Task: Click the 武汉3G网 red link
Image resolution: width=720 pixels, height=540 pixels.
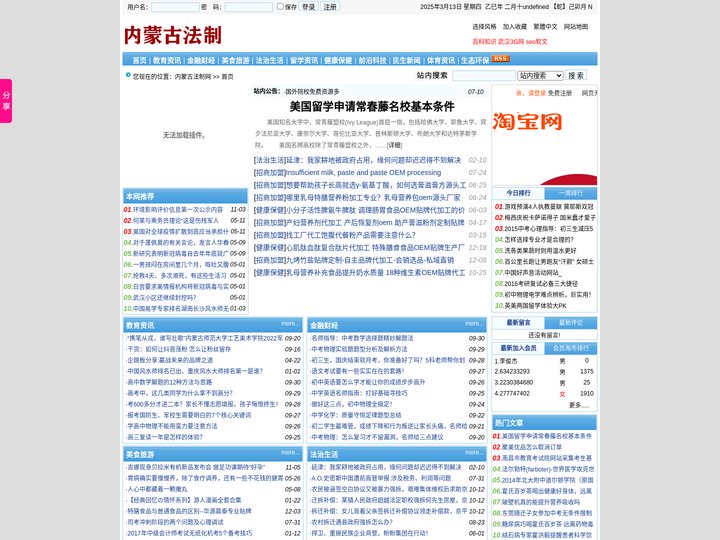Action: click(x=511, y=42)
